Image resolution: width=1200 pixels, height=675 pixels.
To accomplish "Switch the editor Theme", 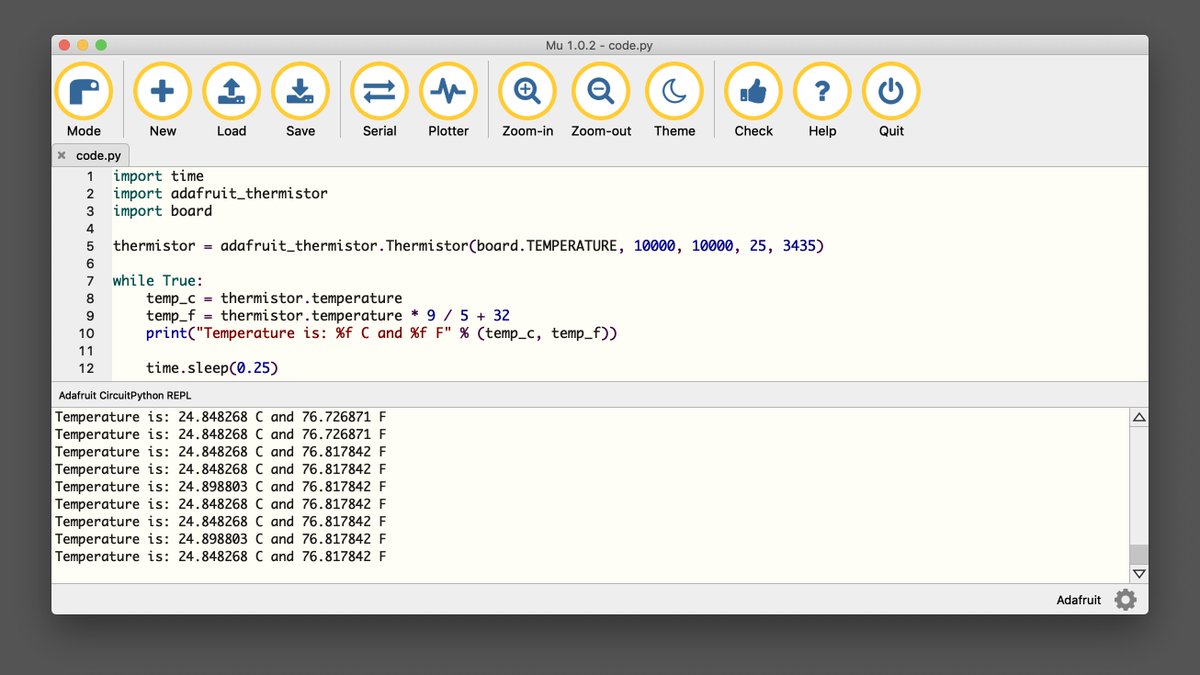I will [675, 100].
